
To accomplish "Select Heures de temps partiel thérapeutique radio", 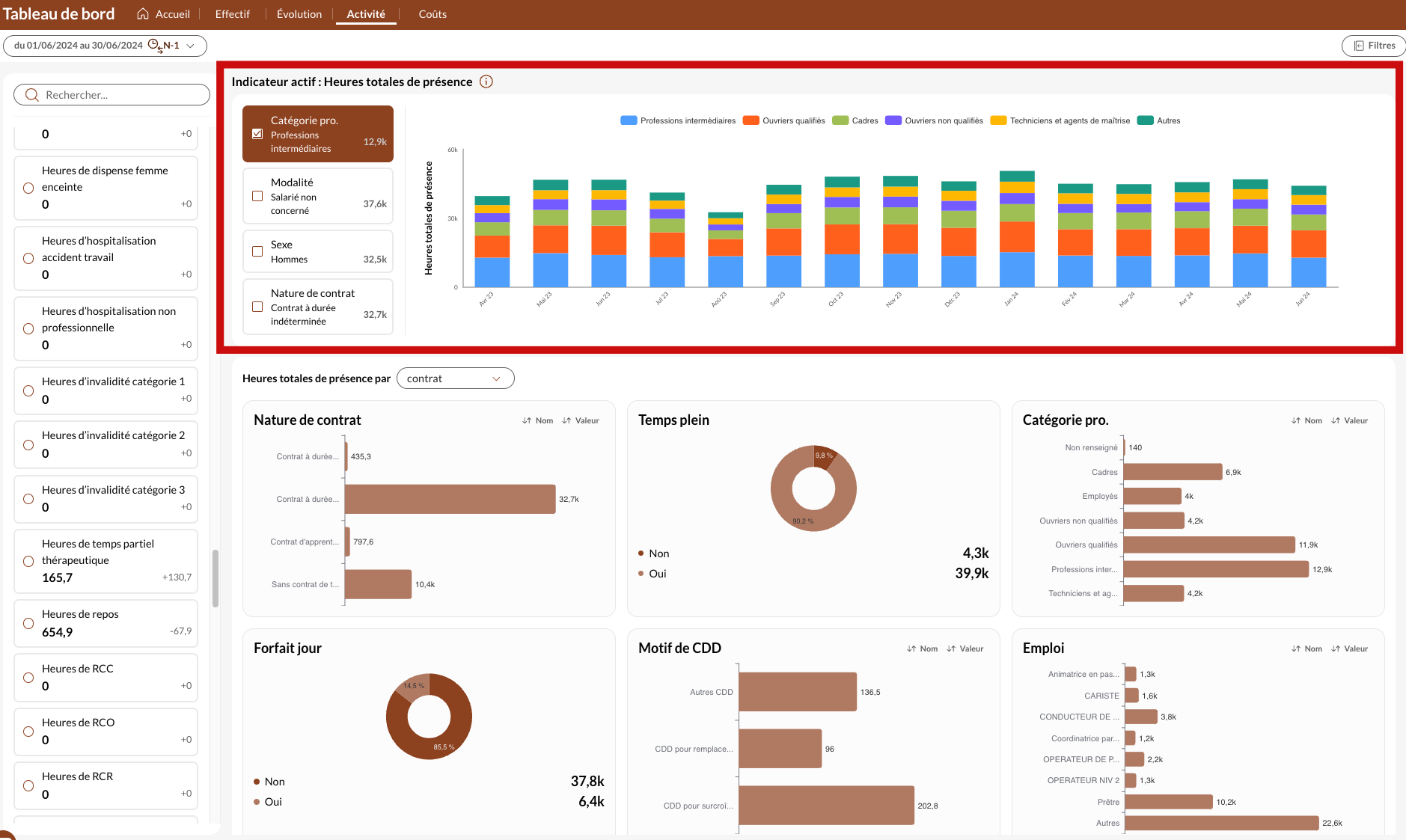I will click(x=28, y=561).
